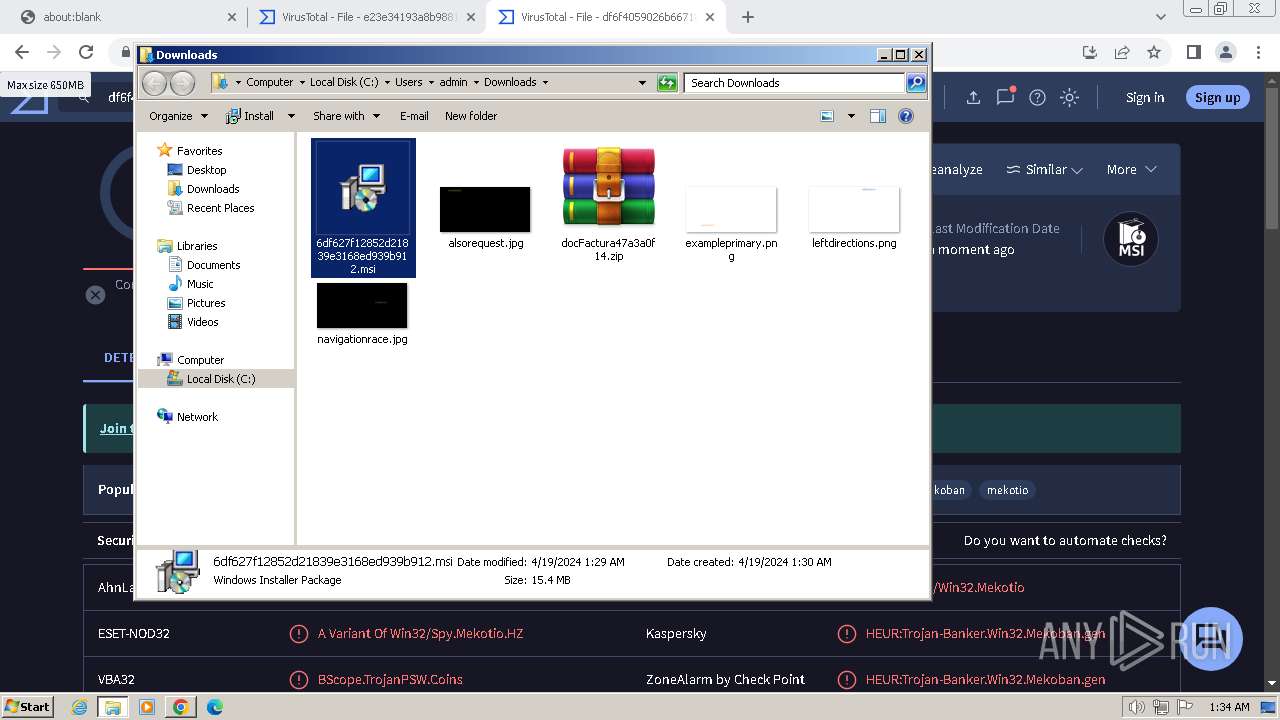Open Downloads under Favorites

[x=212, y=189]
